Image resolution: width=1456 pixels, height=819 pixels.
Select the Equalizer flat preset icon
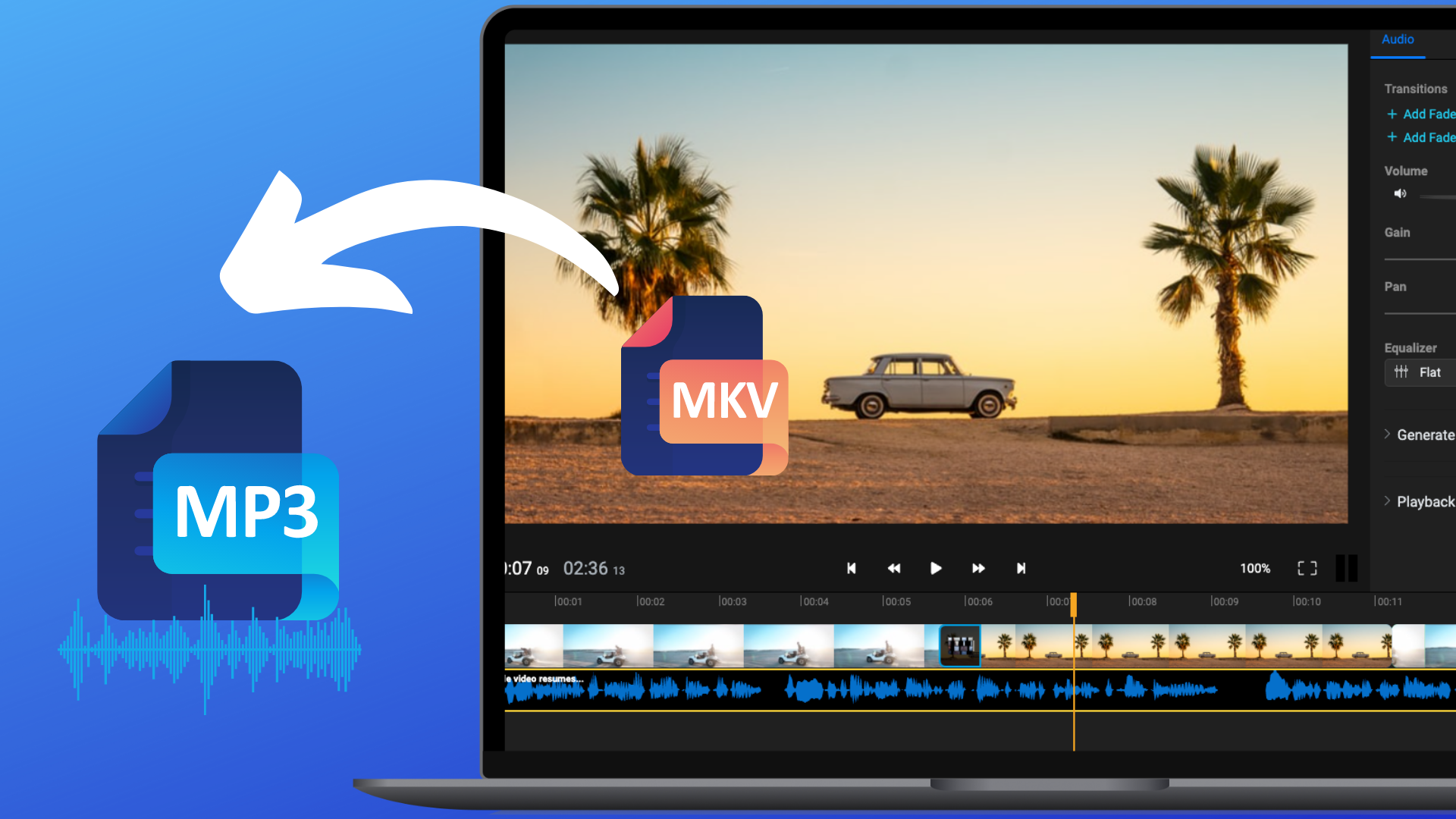pyautogui.click(x=1401, y=372)
